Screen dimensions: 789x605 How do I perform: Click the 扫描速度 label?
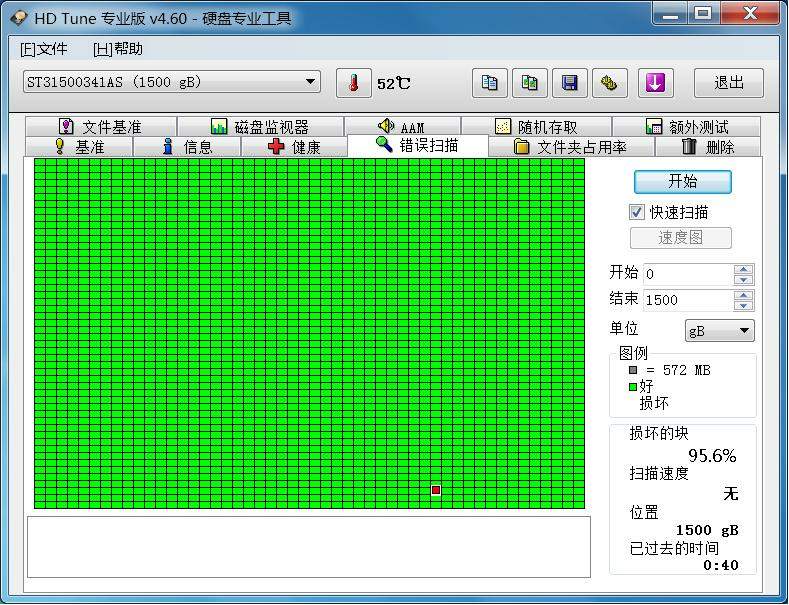(x=659, y=473)
